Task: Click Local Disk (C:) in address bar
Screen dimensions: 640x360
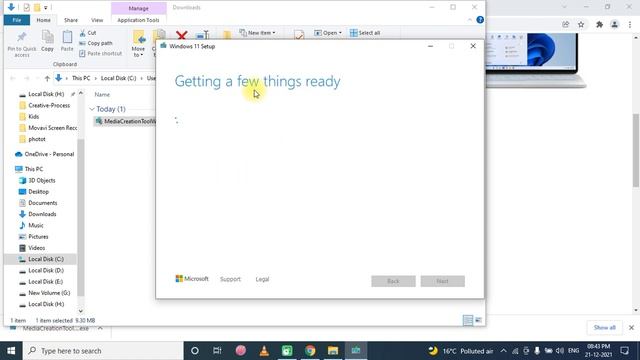Action: point(118,78)
